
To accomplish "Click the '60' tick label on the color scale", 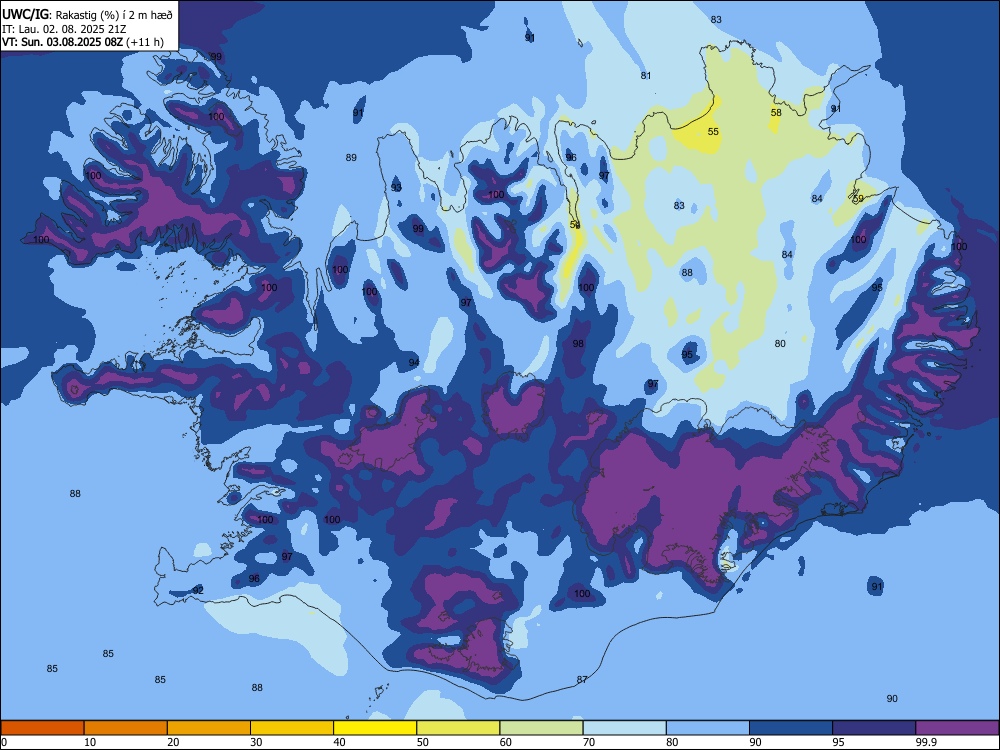I will coord(506,742).
